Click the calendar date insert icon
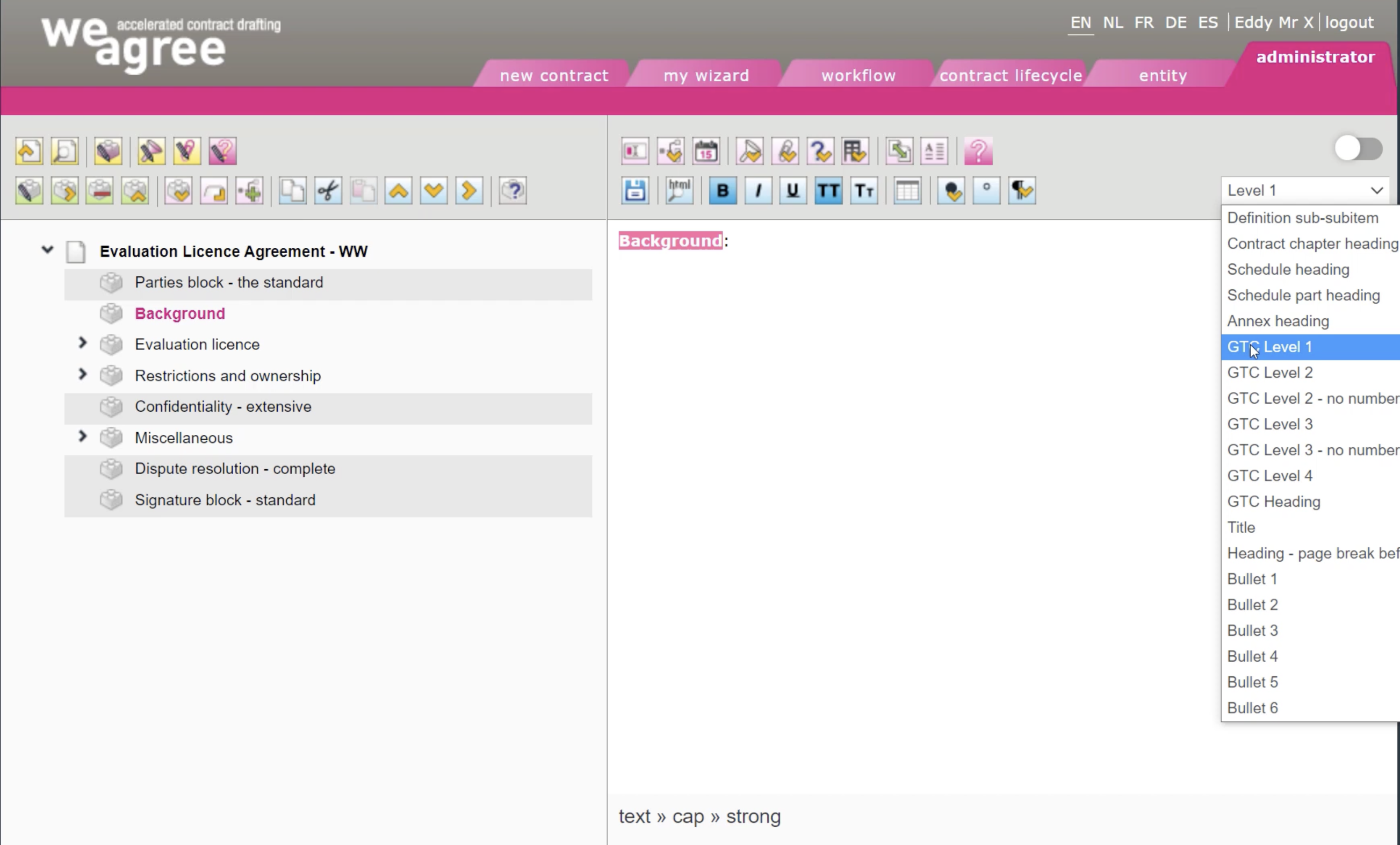The width and height of the screenshot is (1400, 845). pos(706,151)
